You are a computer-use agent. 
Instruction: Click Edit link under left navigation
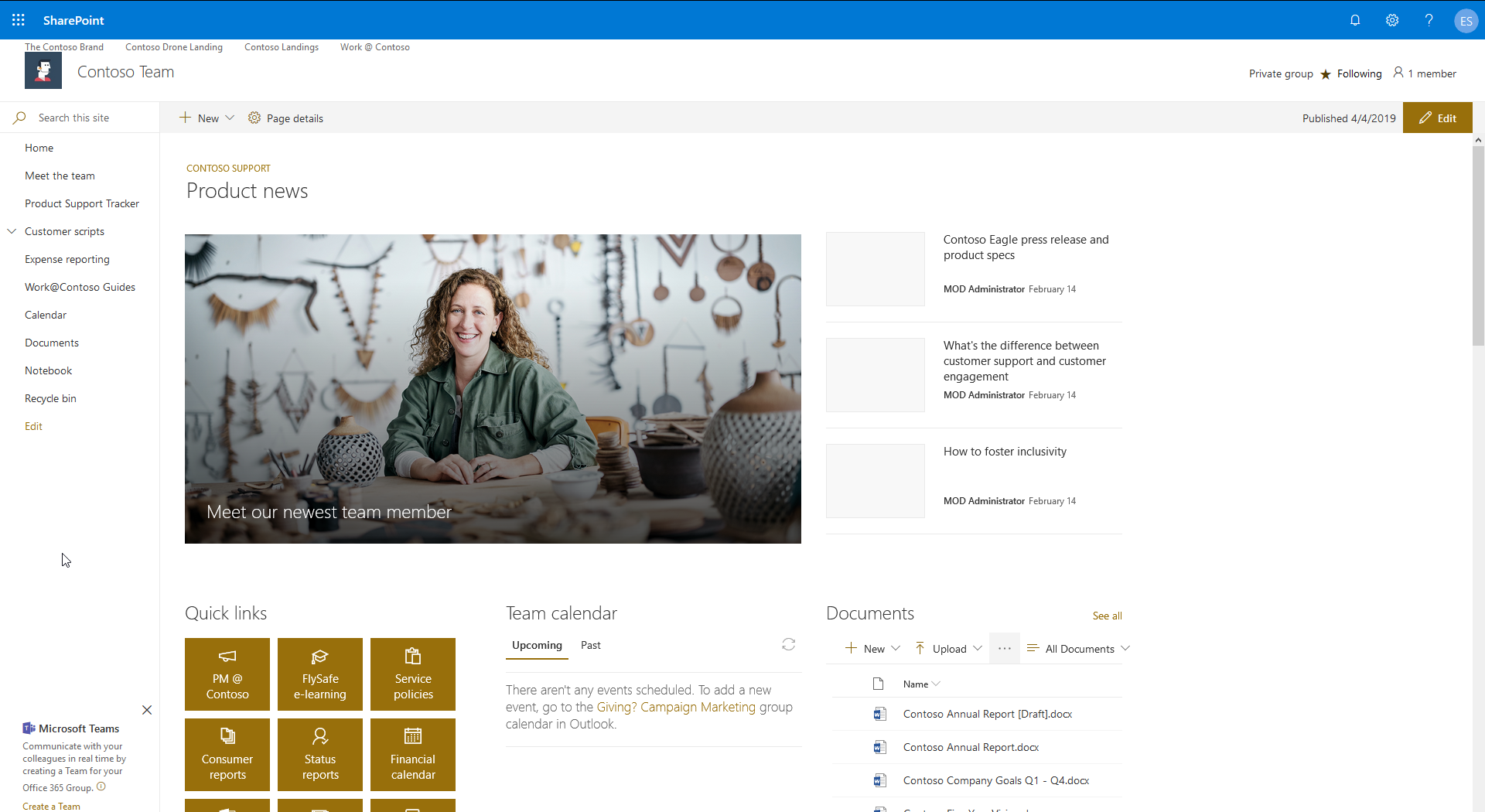pyautogui.click(x=33, y=426)
